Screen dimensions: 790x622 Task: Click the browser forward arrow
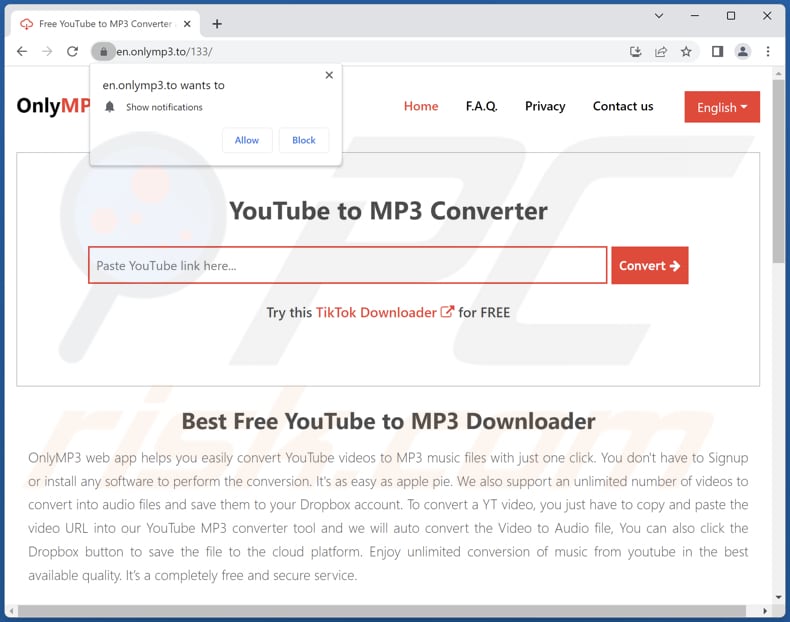pyautogui.click(x=47, y=51)
